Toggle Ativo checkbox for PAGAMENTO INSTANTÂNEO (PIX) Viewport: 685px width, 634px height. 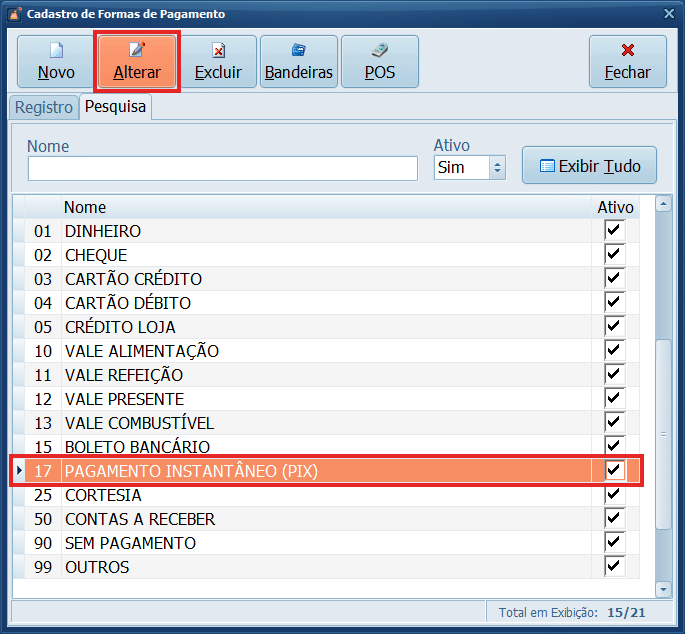[x=614, y=470]
